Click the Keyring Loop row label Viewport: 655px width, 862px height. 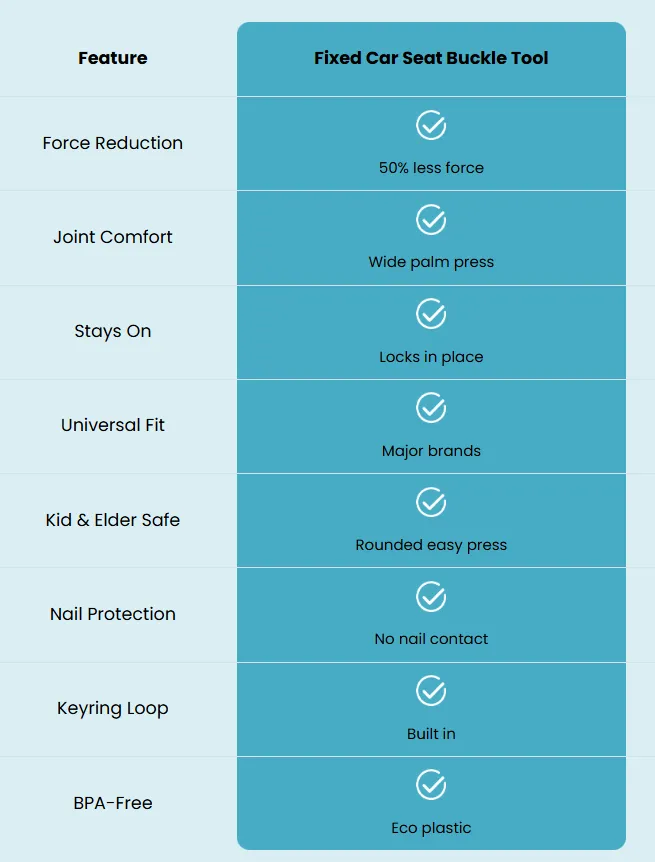pos(113,708)
